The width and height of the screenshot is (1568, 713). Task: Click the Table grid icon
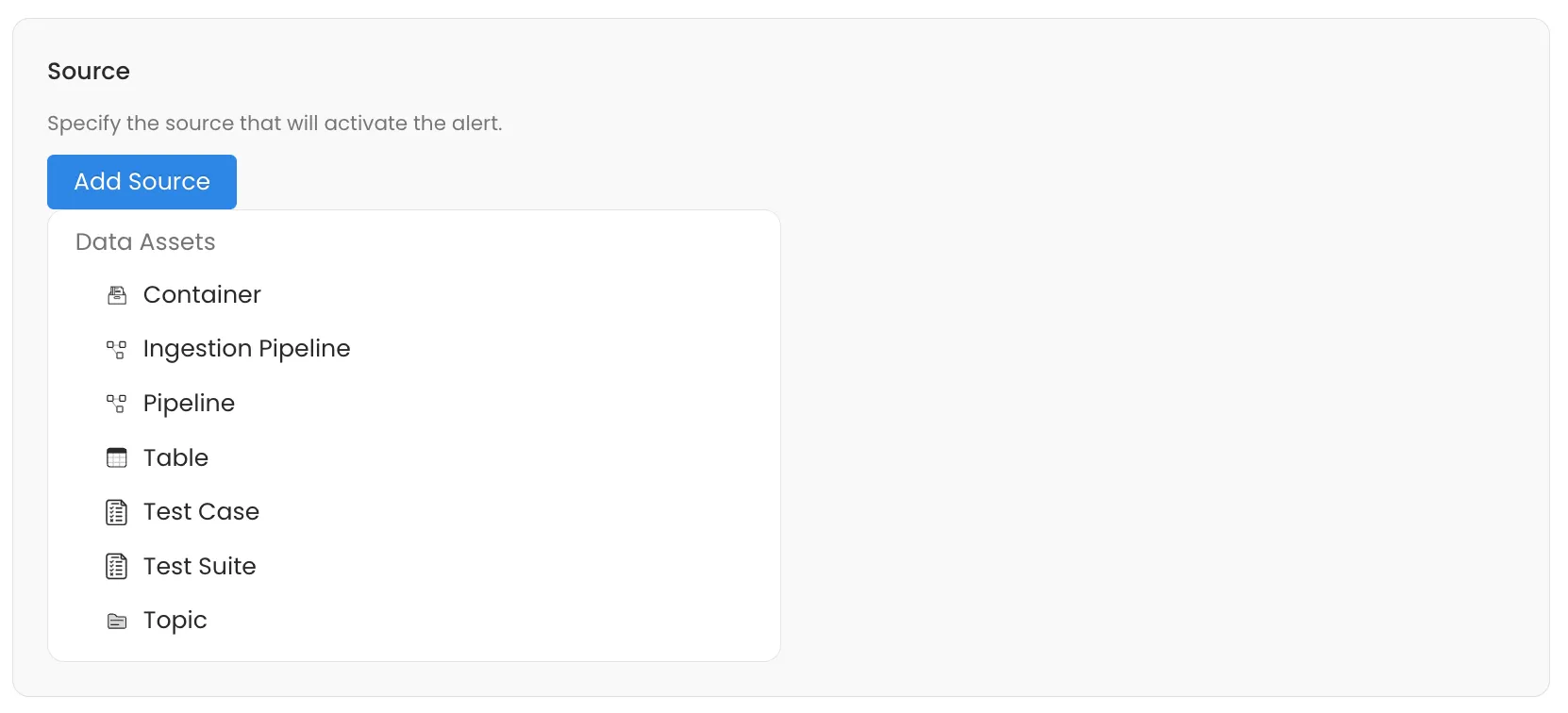(x=117, y=457)
